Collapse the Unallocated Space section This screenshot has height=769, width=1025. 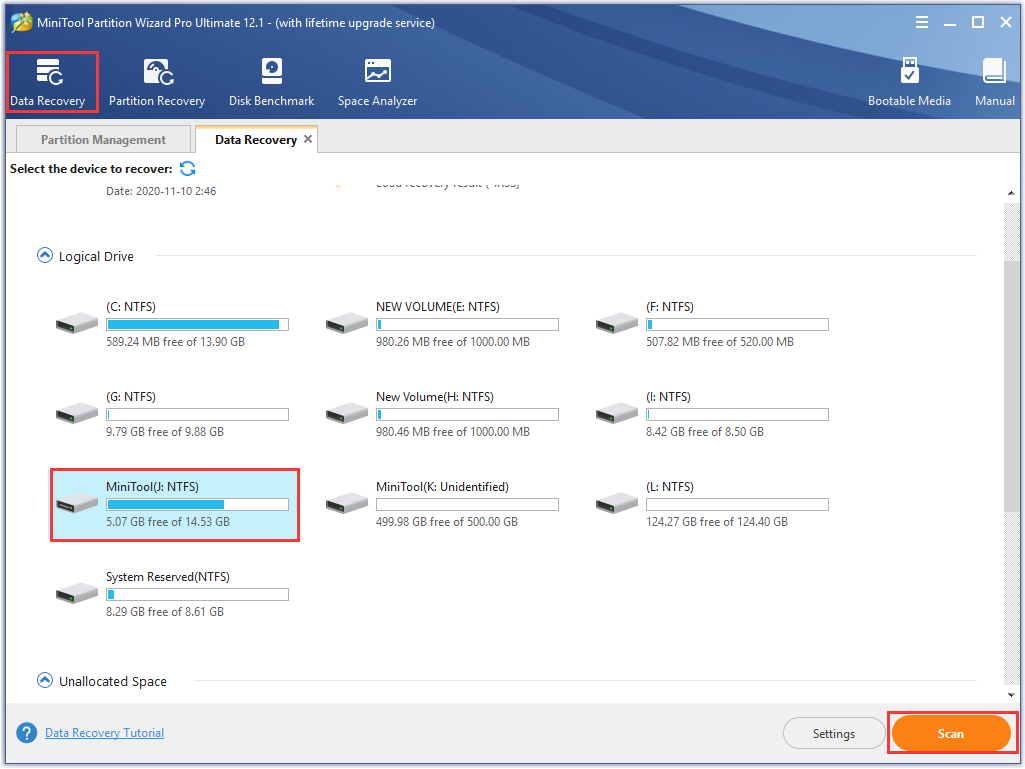click(44, 680)
